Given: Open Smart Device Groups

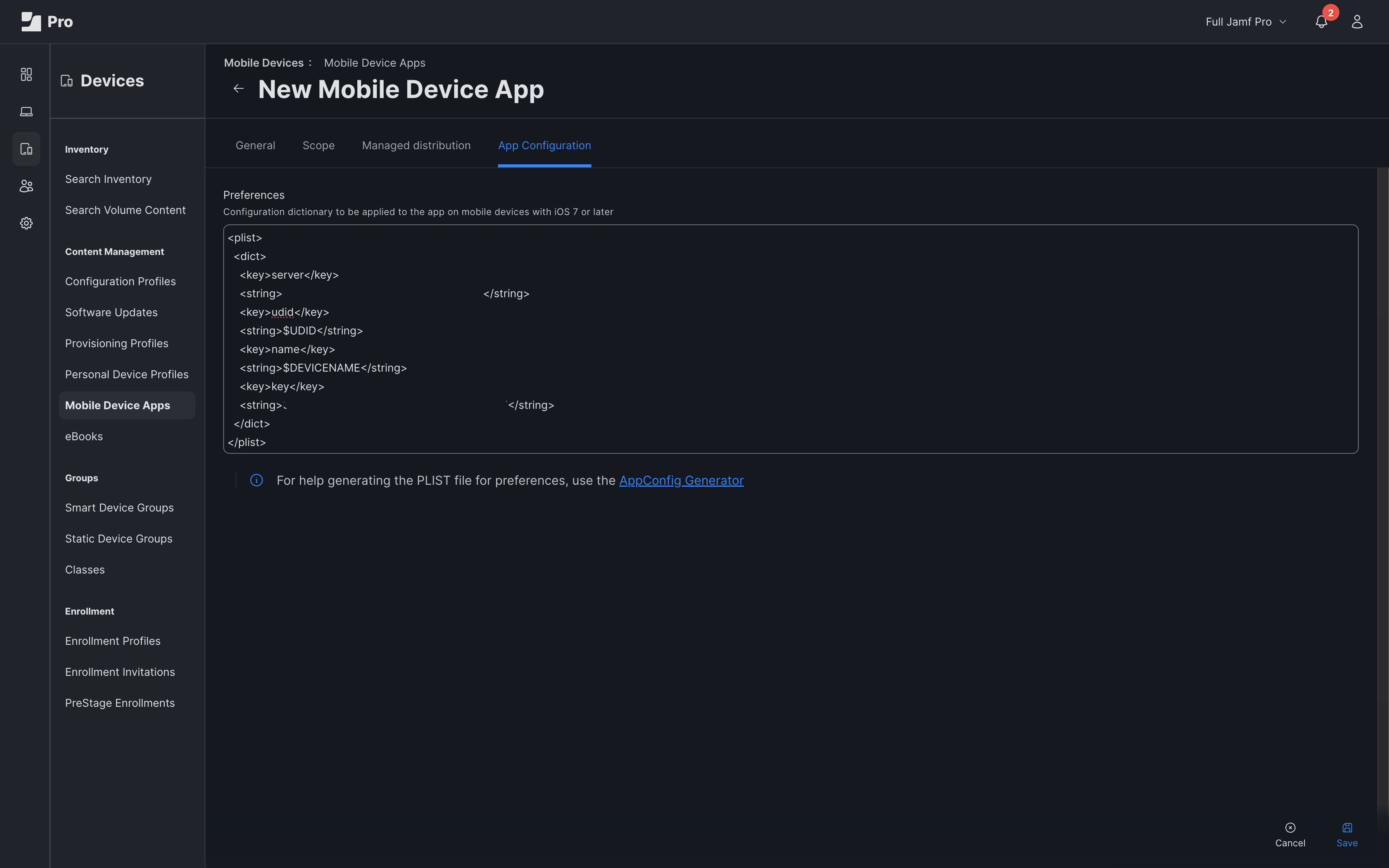Looking at the screenshot, I should tap(119, 508).
